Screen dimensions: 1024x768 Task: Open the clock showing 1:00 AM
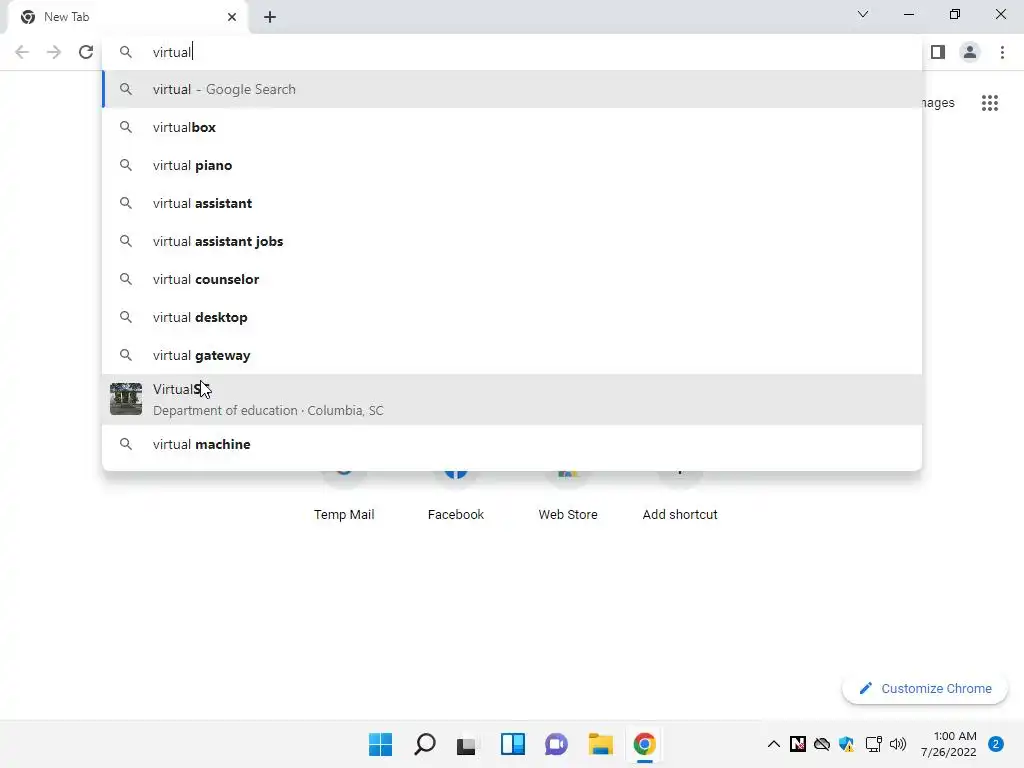[x=949, y=744]
